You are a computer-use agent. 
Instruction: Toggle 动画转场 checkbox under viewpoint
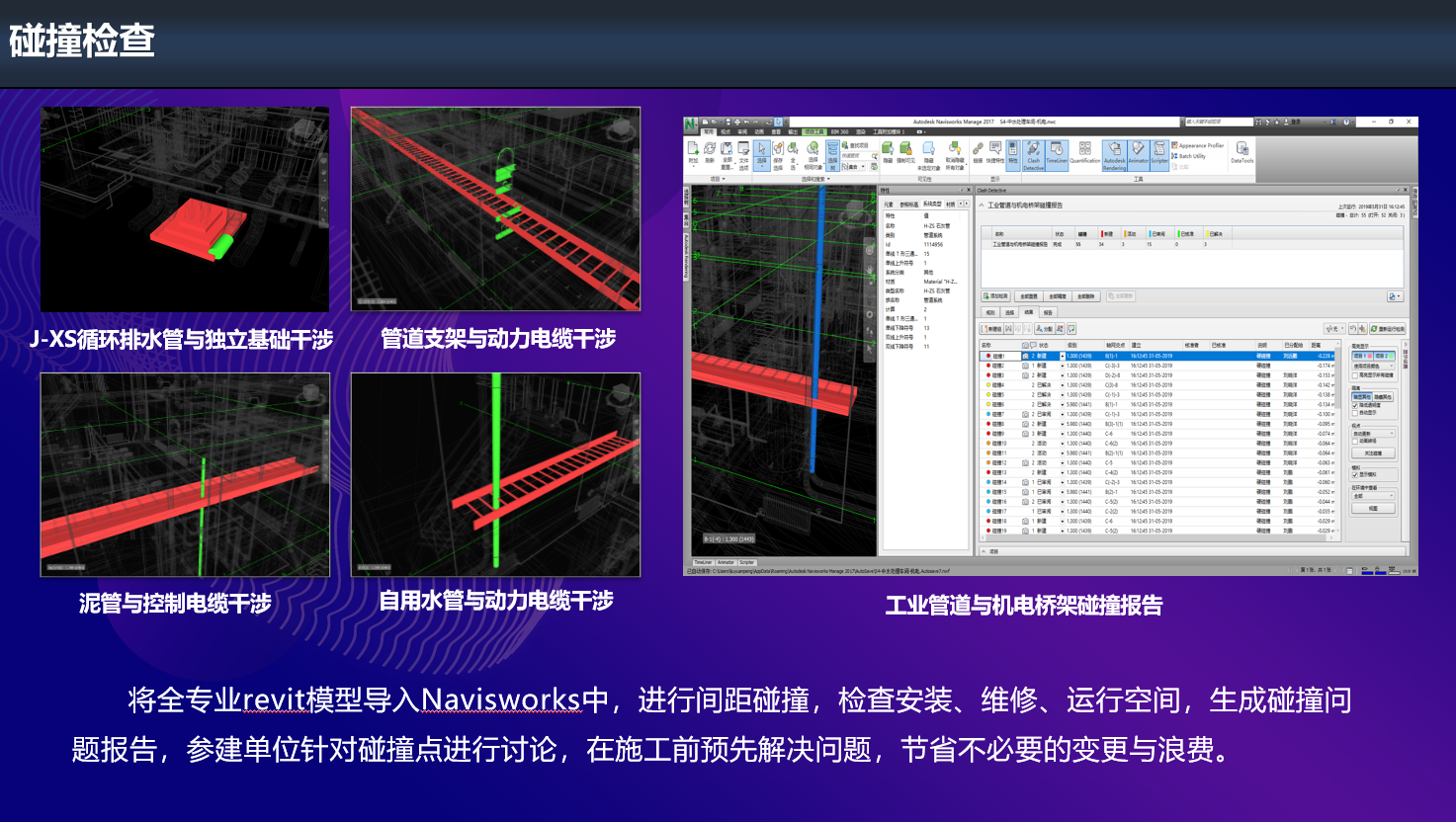[x=1355, y=441]
